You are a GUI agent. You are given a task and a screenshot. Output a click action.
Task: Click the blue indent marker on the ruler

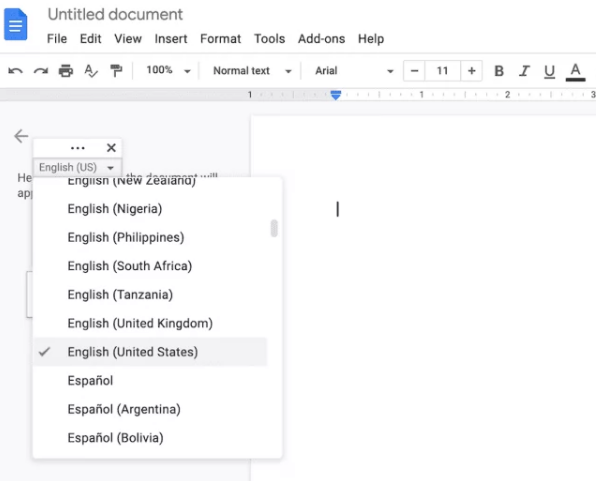pyautogui.click(x=336, y=95)
